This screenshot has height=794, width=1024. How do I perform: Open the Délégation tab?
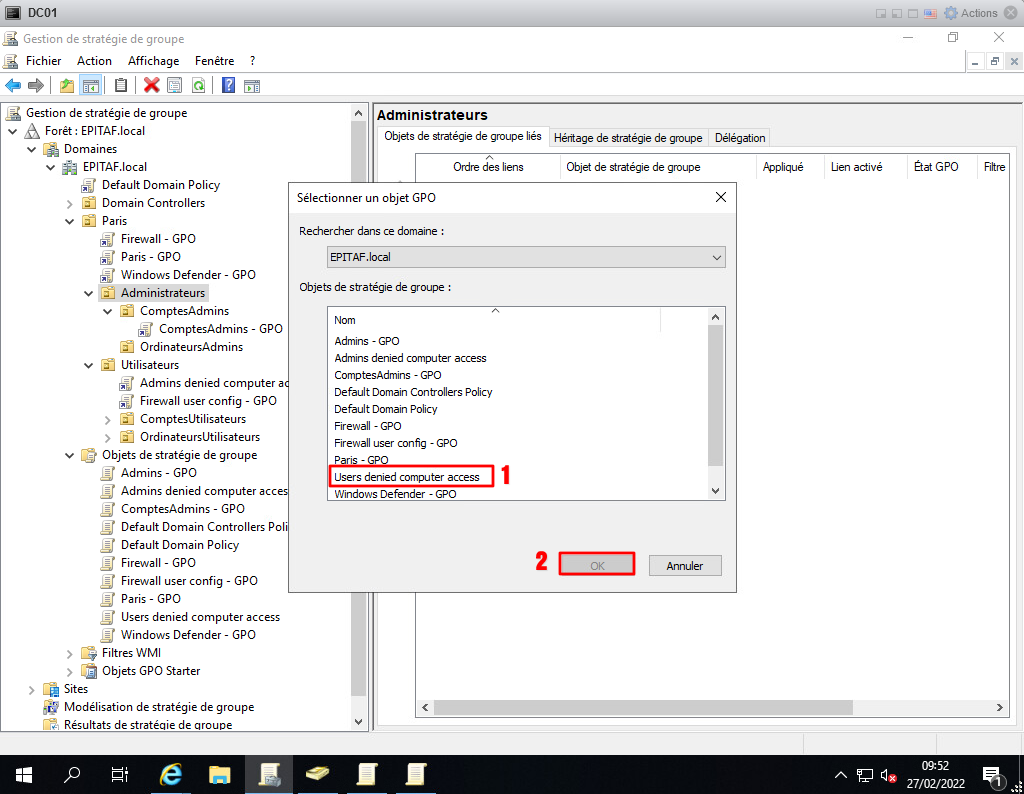tap(740, 138)
